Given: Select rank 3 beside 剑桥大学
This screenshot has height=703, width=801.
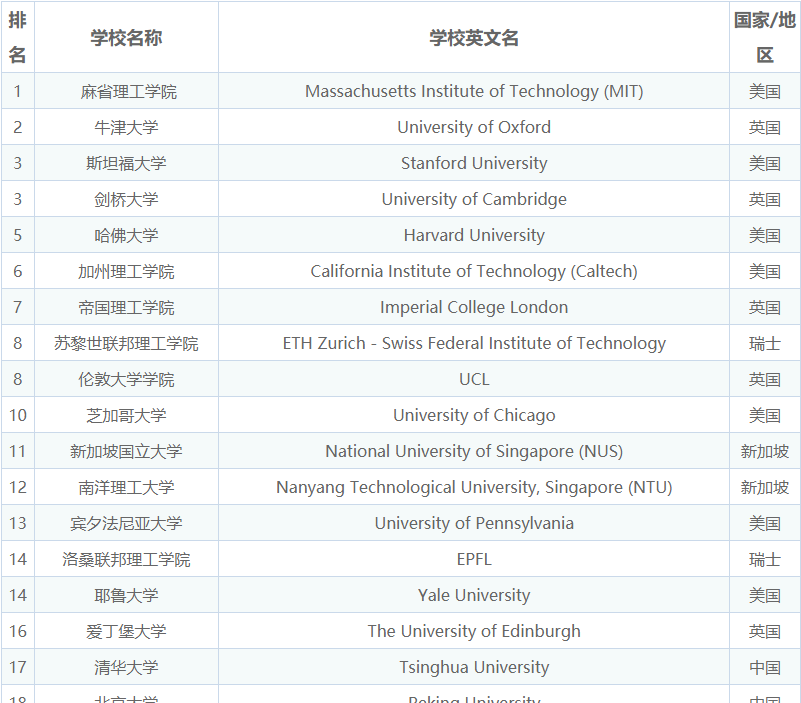Looking at the screenshot, I should [x=17, y=199].
